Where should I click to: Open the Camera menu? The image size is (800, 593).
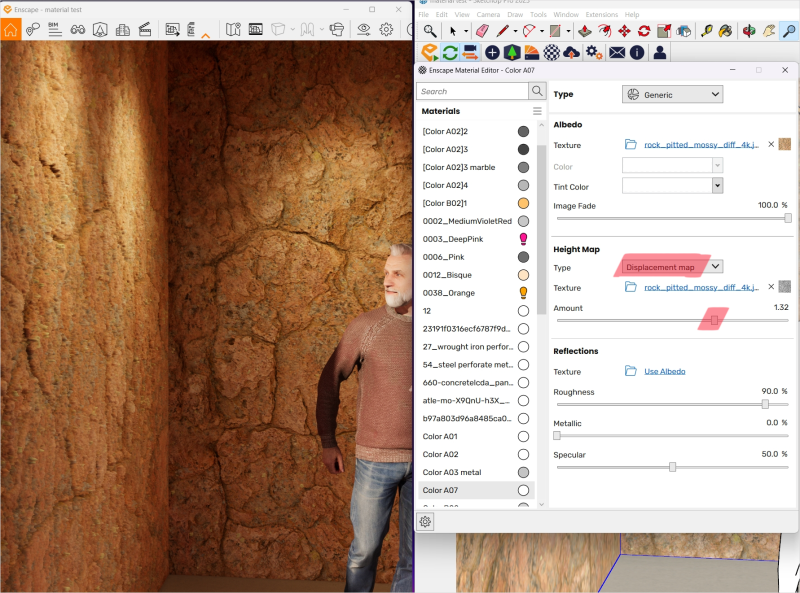488,15
